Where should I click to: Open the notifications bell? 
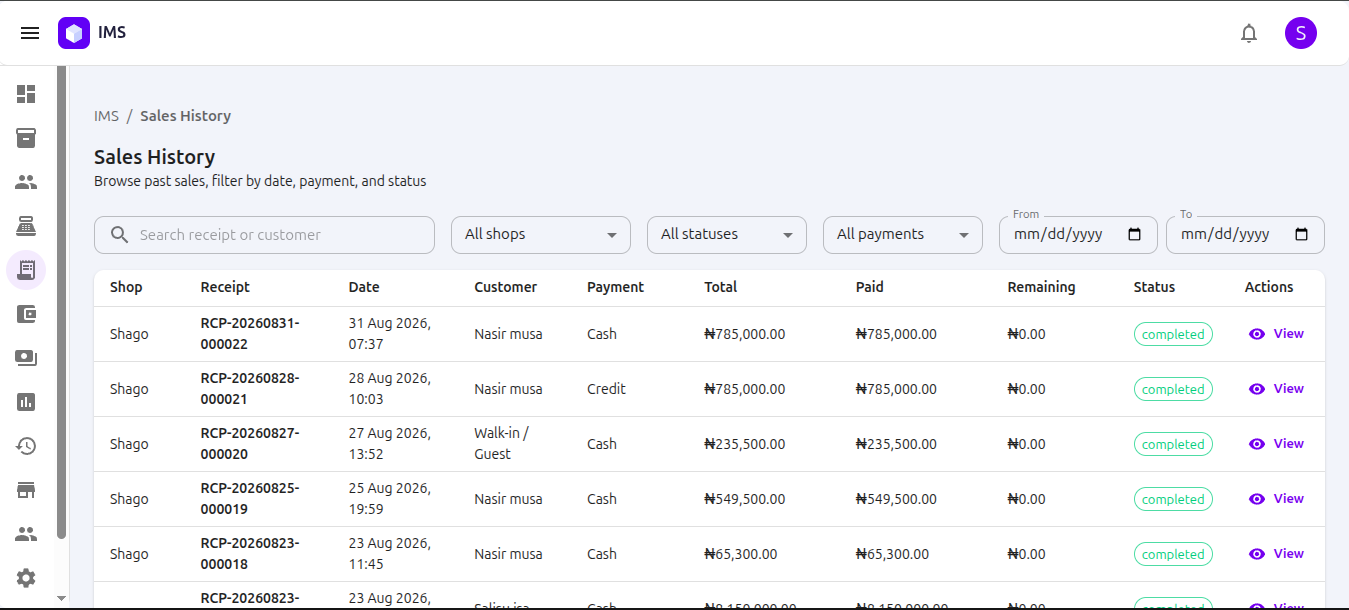[x=1249, y=33]
